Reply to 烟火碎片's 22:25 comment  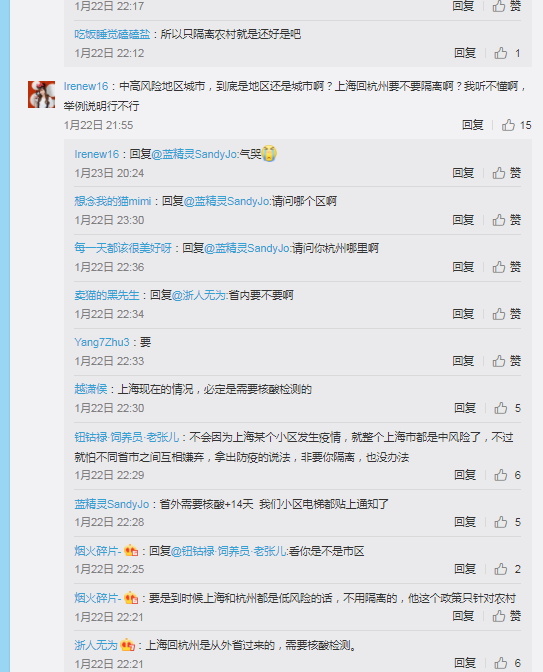[465, 569]
